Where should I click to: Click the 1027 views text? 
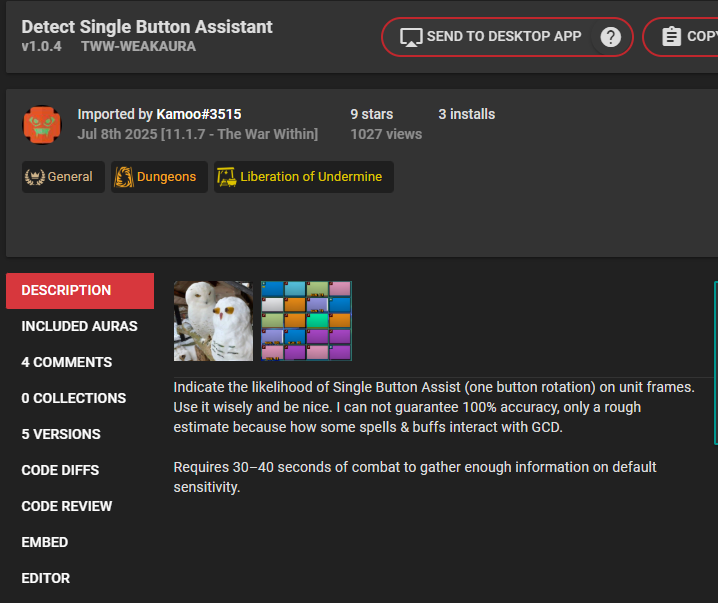pyautogui.click(x=386, y=134)
